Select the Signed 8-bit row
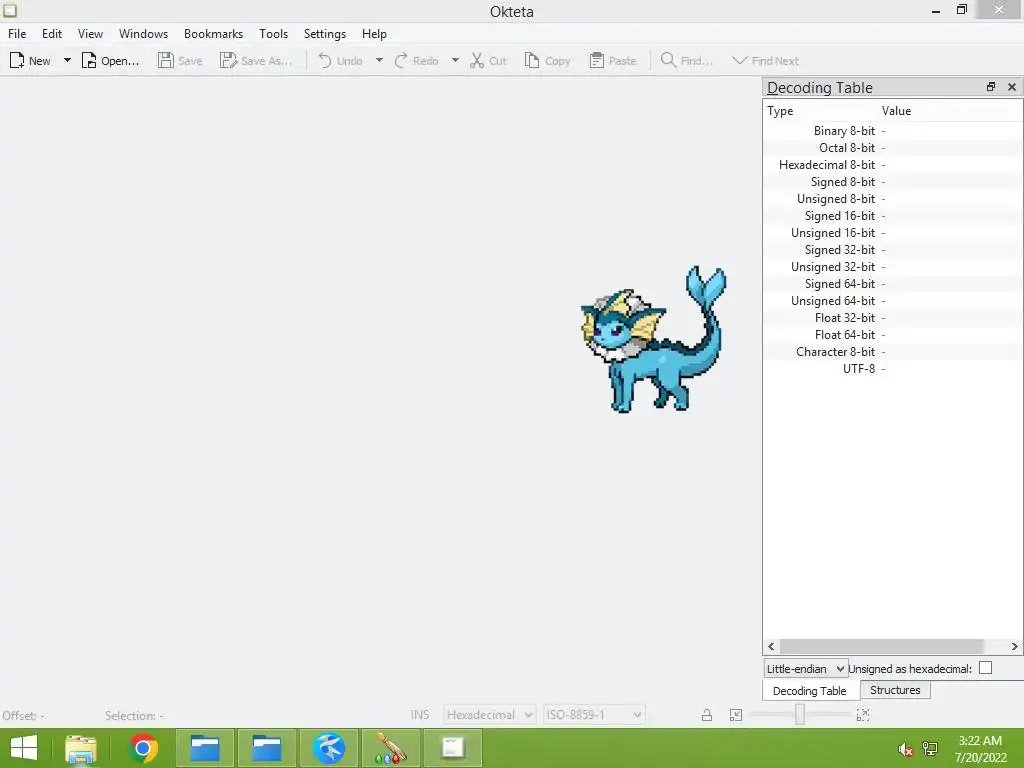This screenshot has width=1024, height=768. tap(893, 182)
